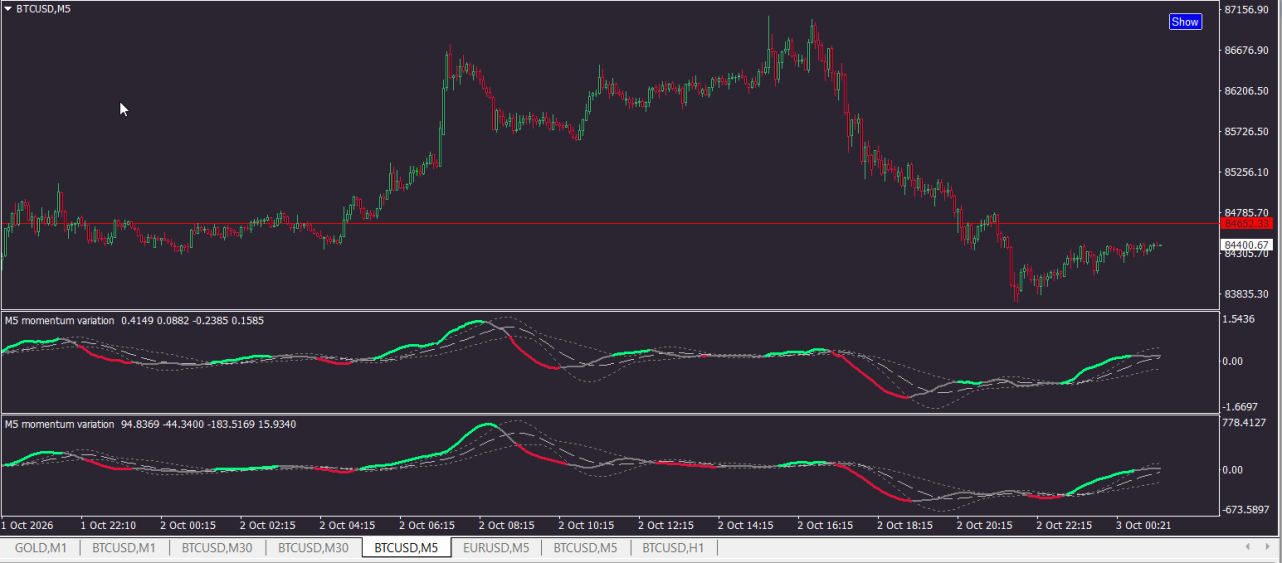Click the 3 Oct 00:21 time axis label
The image size is (1282, 563).
(x=1146, y=525)
